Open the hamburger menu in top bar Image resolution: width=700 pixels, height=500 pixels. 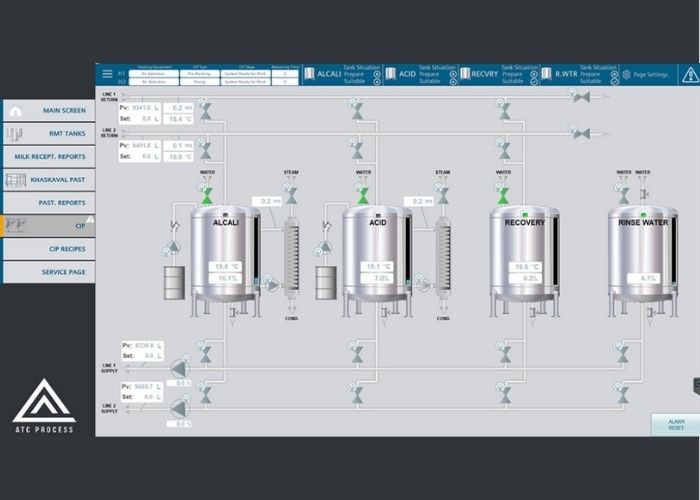click(x=108, y=74)
